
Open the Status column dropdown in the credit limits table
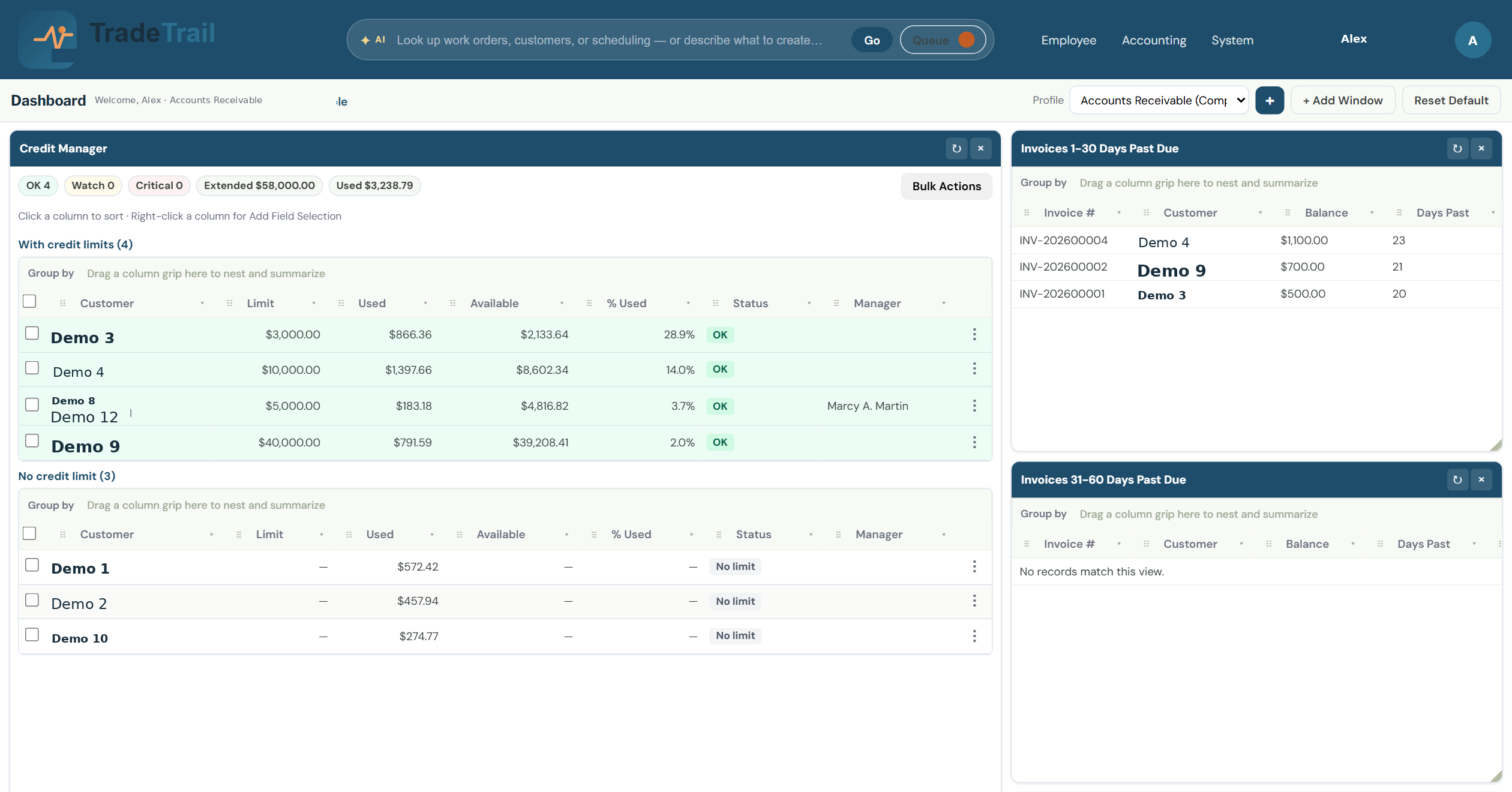809,304
